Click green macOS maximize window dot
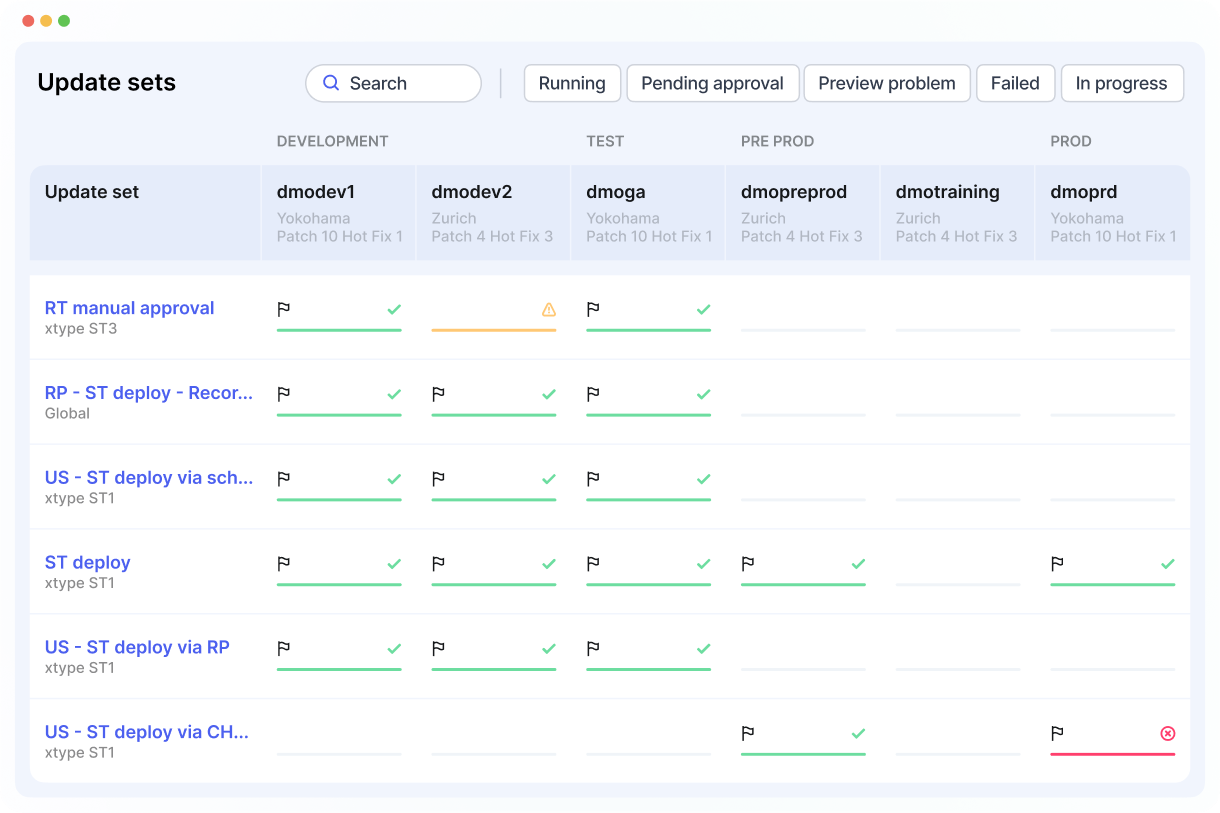Screen dimensions: 1220x813 click(64, 21)
